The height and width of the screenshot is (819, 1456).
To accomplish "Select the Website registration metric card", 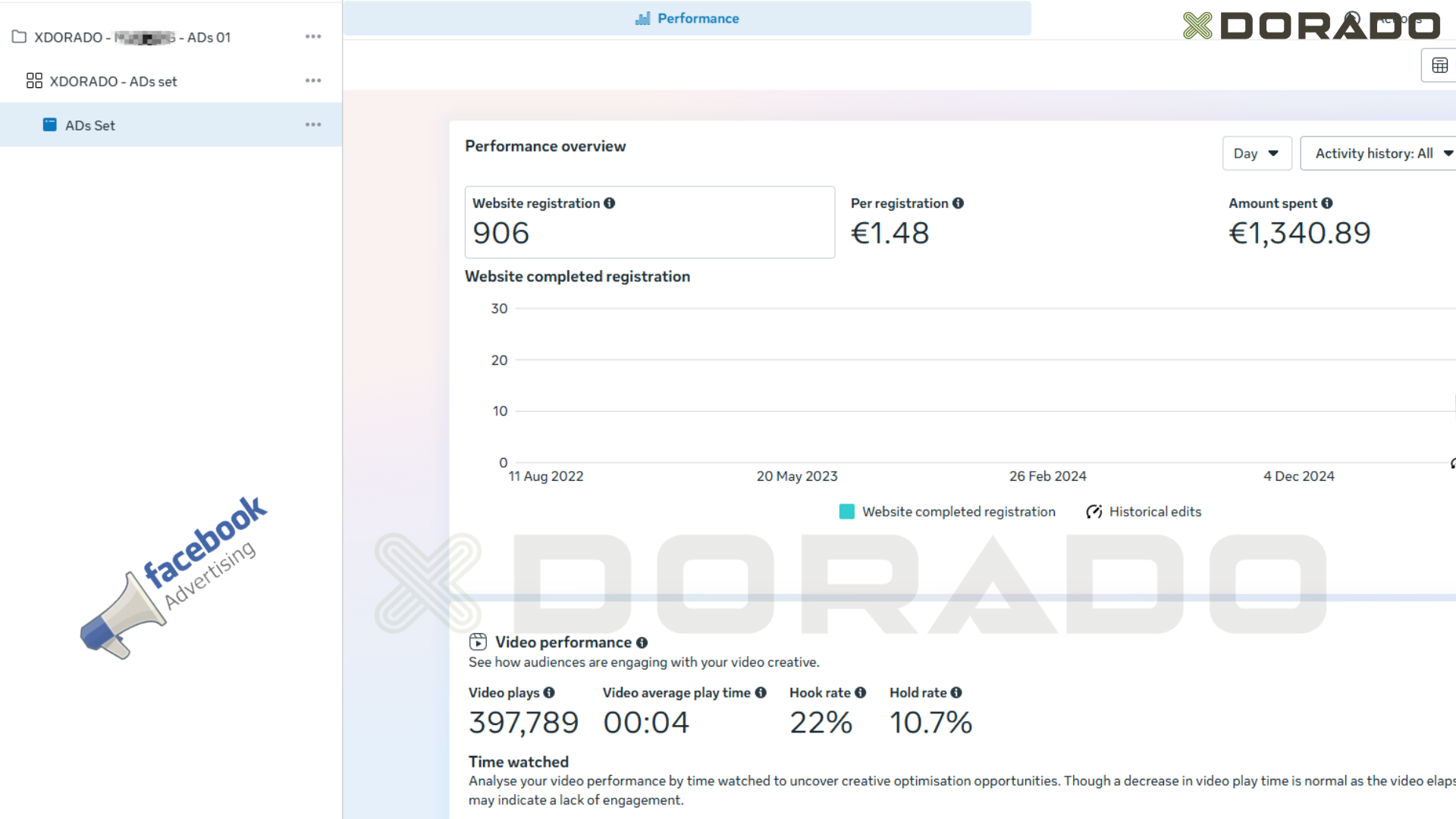I will 650,222.
